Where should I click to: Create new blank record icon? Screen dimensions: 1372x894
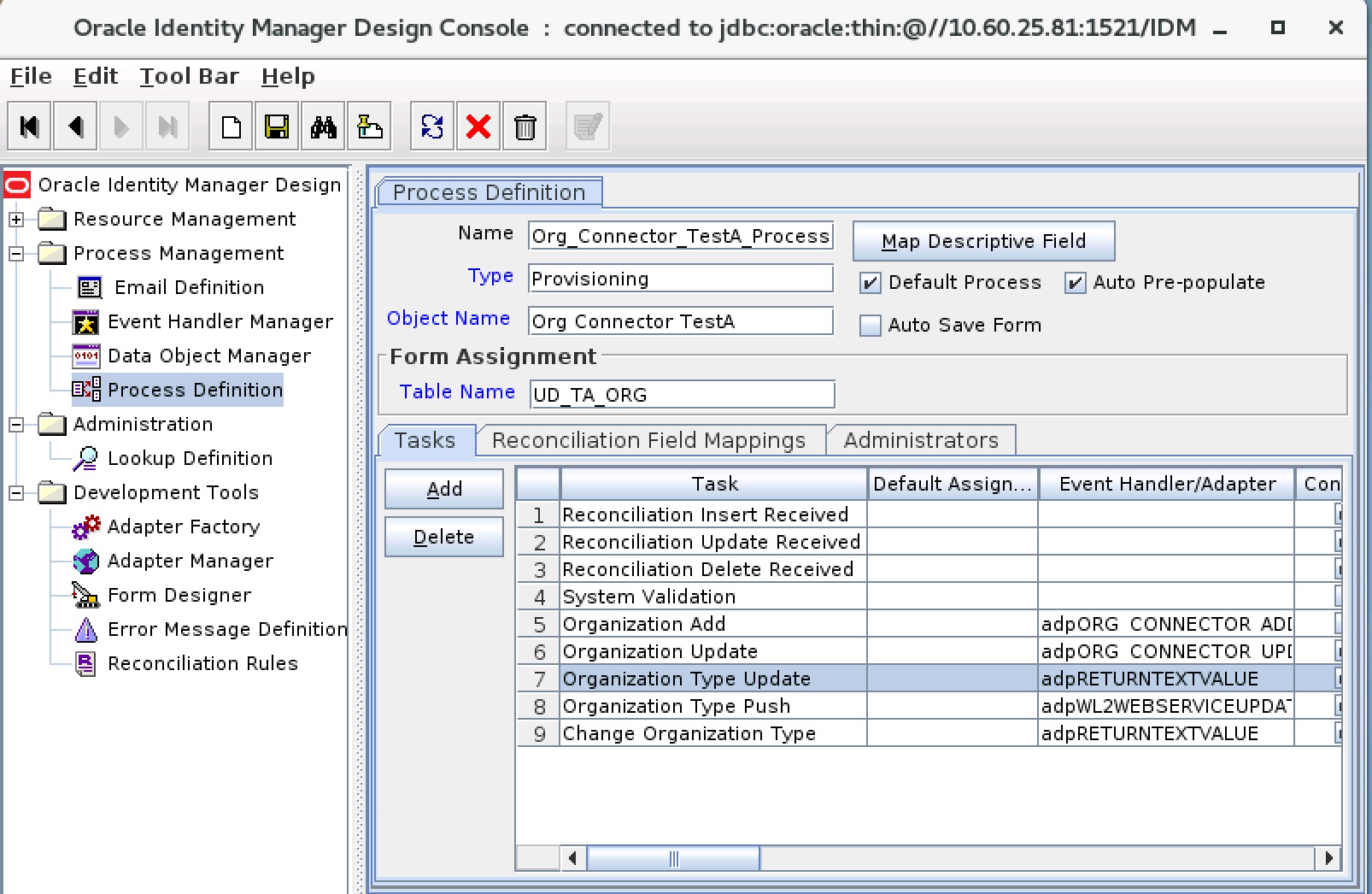click(231, 127)
